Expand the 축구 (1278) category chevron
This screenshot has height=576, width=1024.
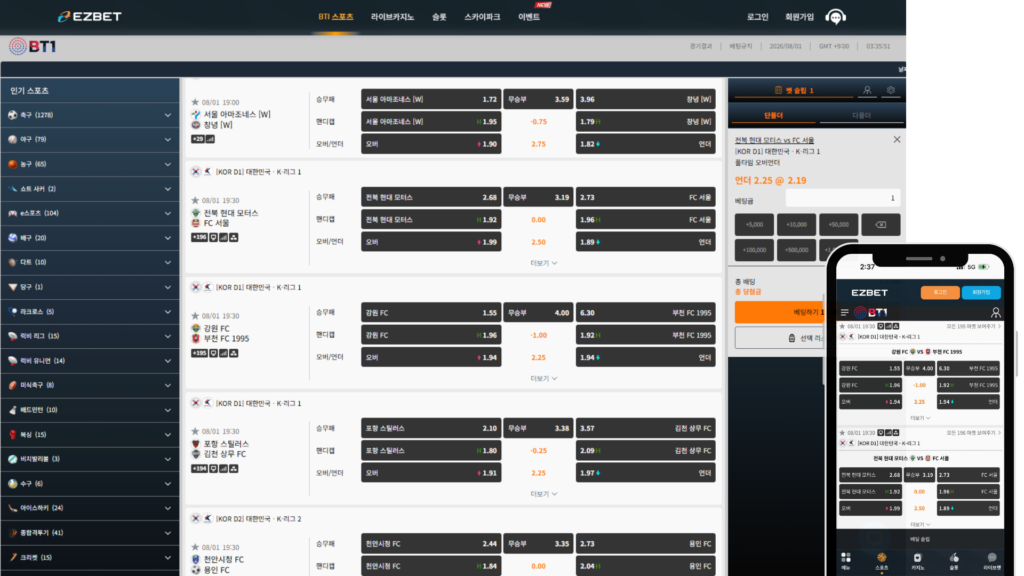[x=168, y=115]
